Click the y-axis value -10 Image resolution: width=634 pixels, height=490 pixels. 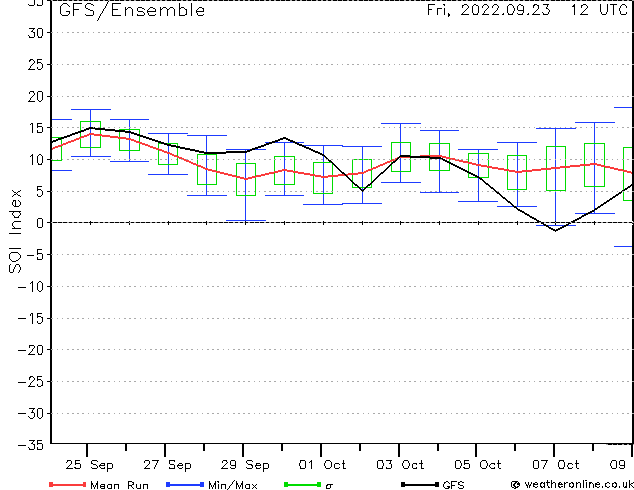point(31,287)
